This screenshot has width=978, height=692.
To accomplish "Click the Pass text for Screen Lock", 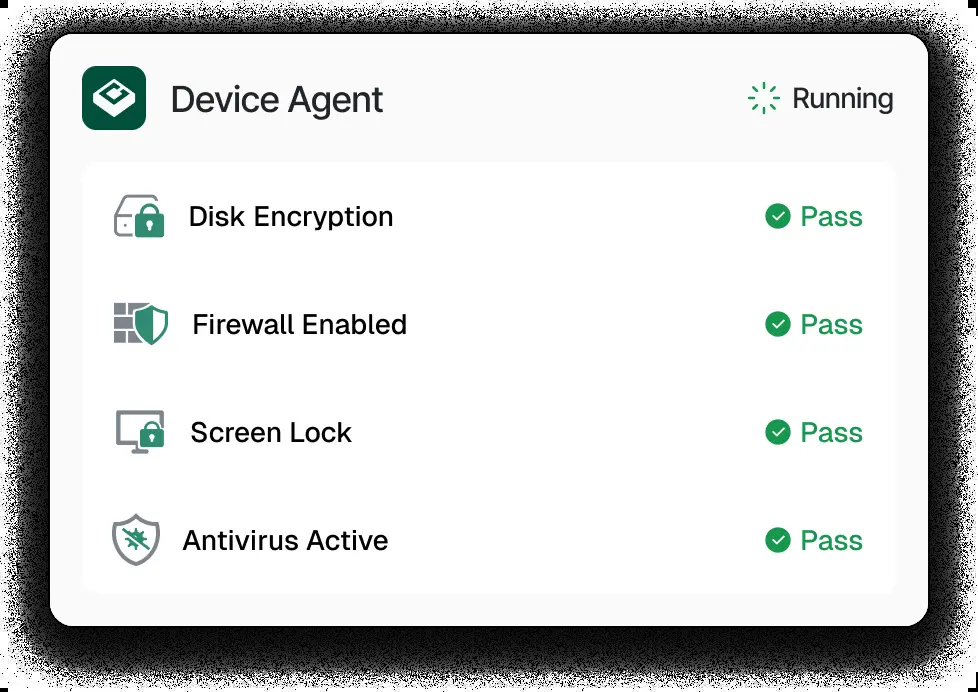I will pos(831,432).
